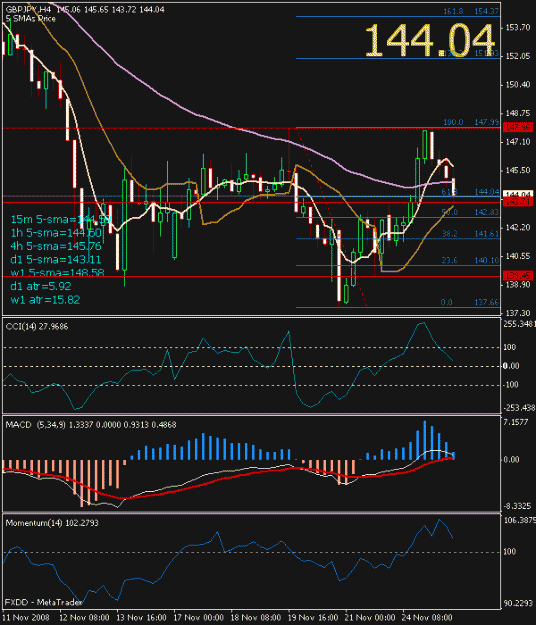This screenshot has height=625, width=536.
Task: Click the 'd1 5-sma=143.11' readout
Action: point(56,259)
